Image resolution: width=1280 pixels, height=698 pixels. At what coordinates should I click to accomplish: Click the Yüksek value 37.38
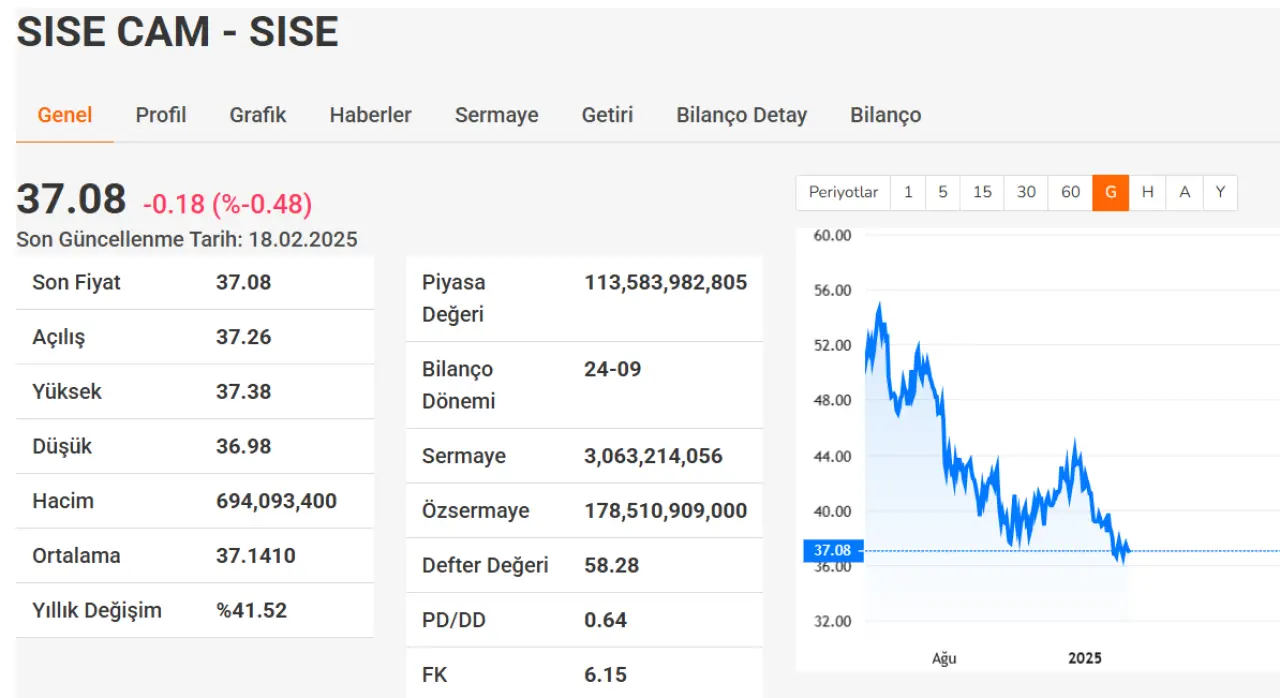tap(243, 391)
